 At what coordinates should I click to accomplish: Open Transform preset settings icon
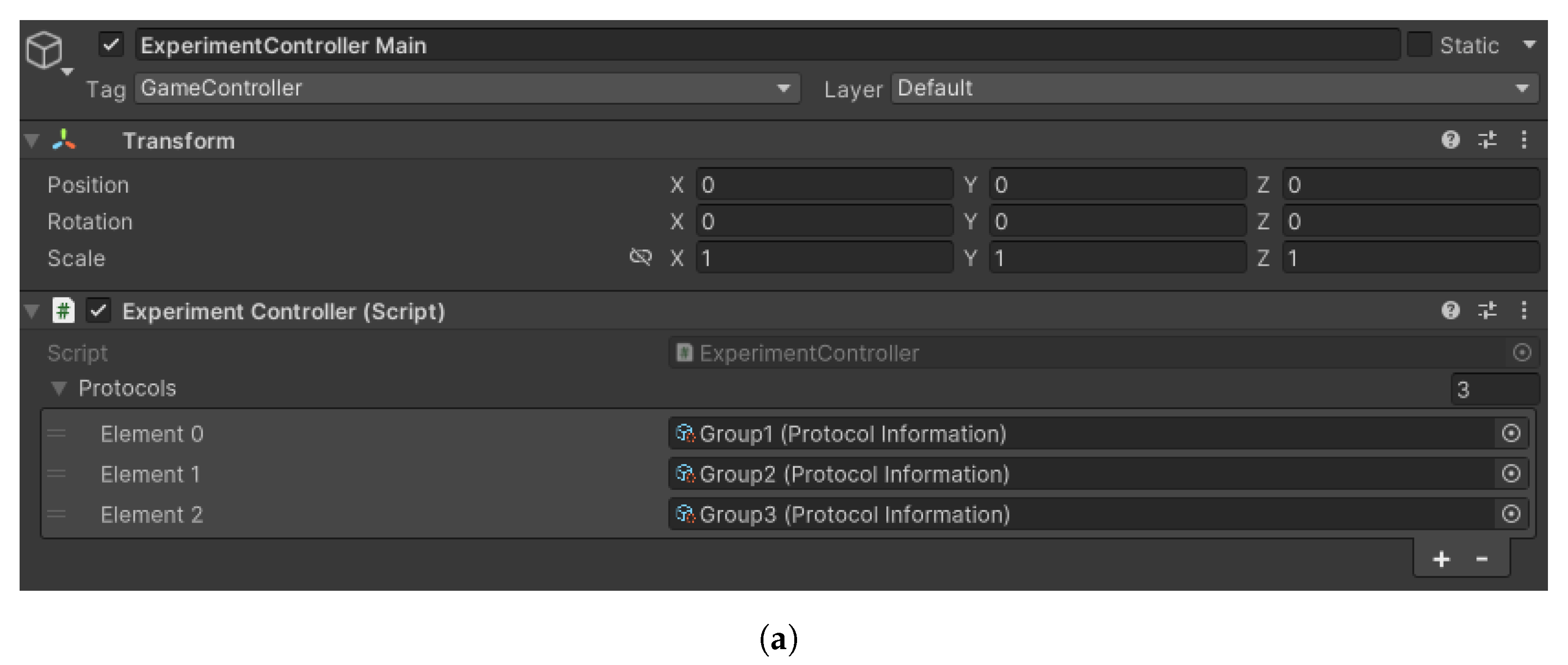point(1487,140)
